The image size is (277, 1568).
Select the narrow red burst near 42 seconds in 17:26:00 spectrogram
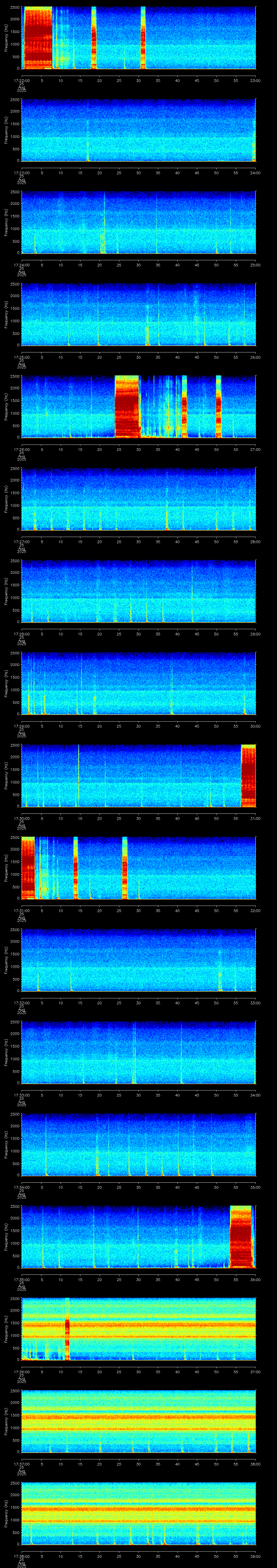184,407
